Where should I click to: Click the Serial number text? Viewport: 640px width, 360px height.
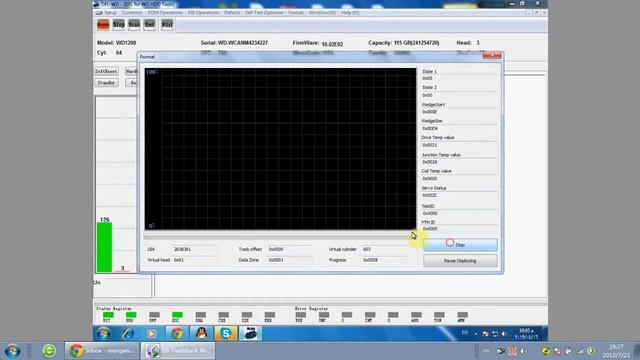coord(234,42)
